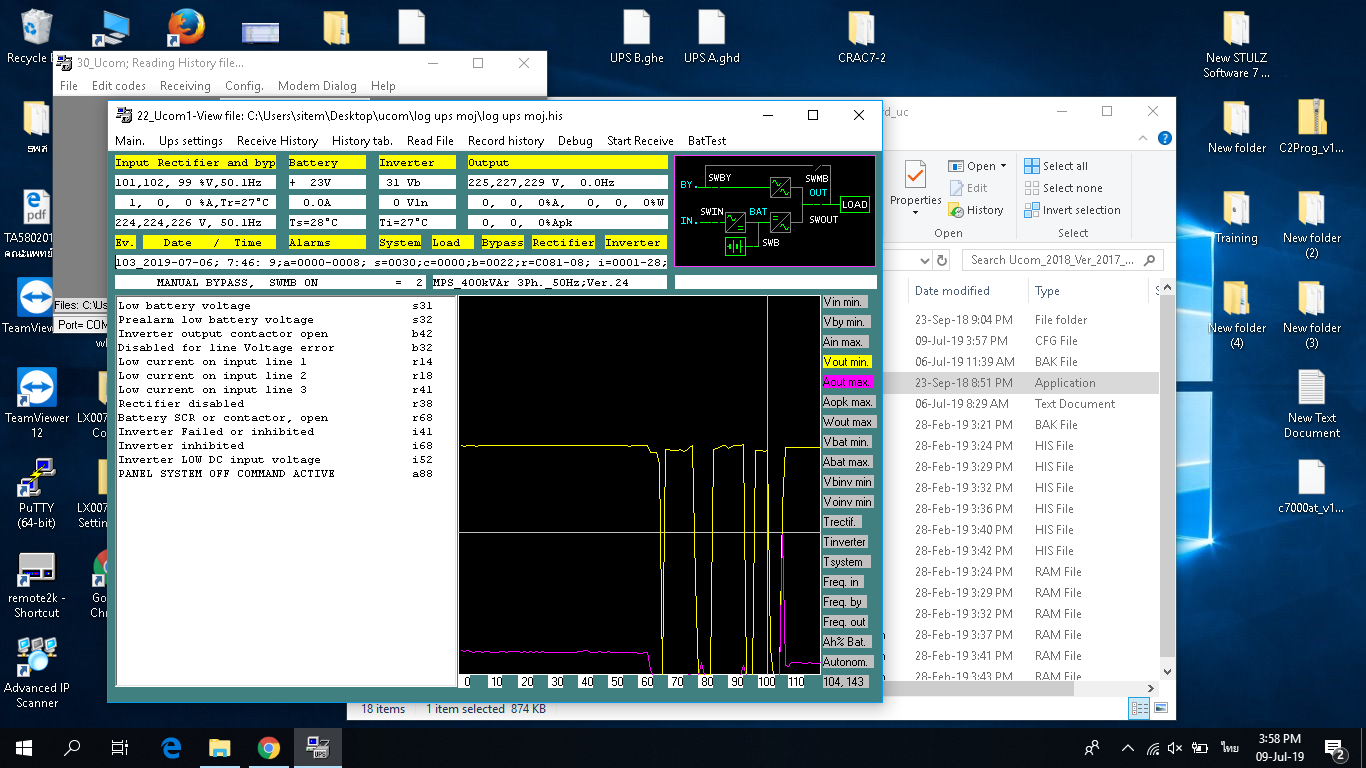
Task: Toggle the Freq. out graph trace
Action: click(x=846, y=622)
